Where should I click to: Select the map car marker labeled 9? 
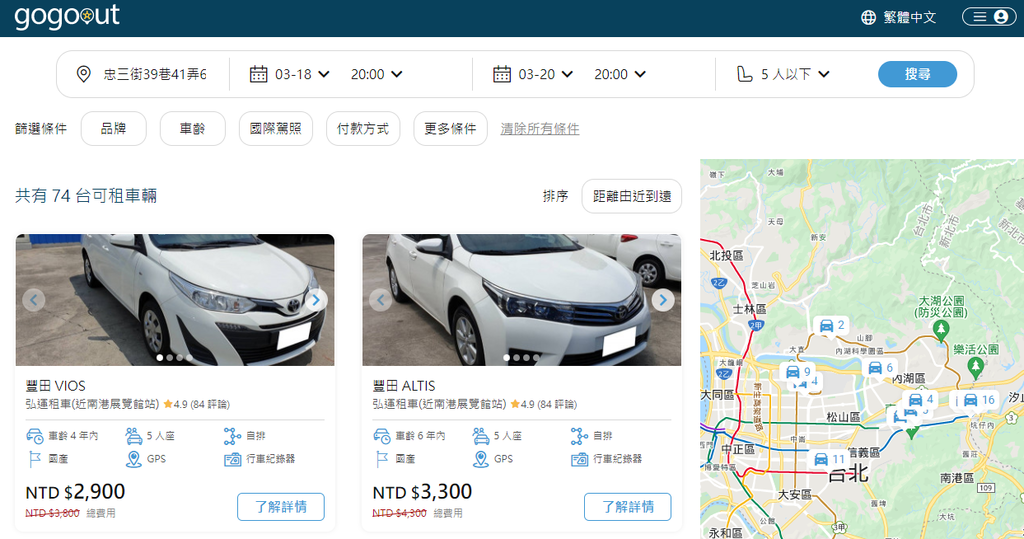pos(797,372)
